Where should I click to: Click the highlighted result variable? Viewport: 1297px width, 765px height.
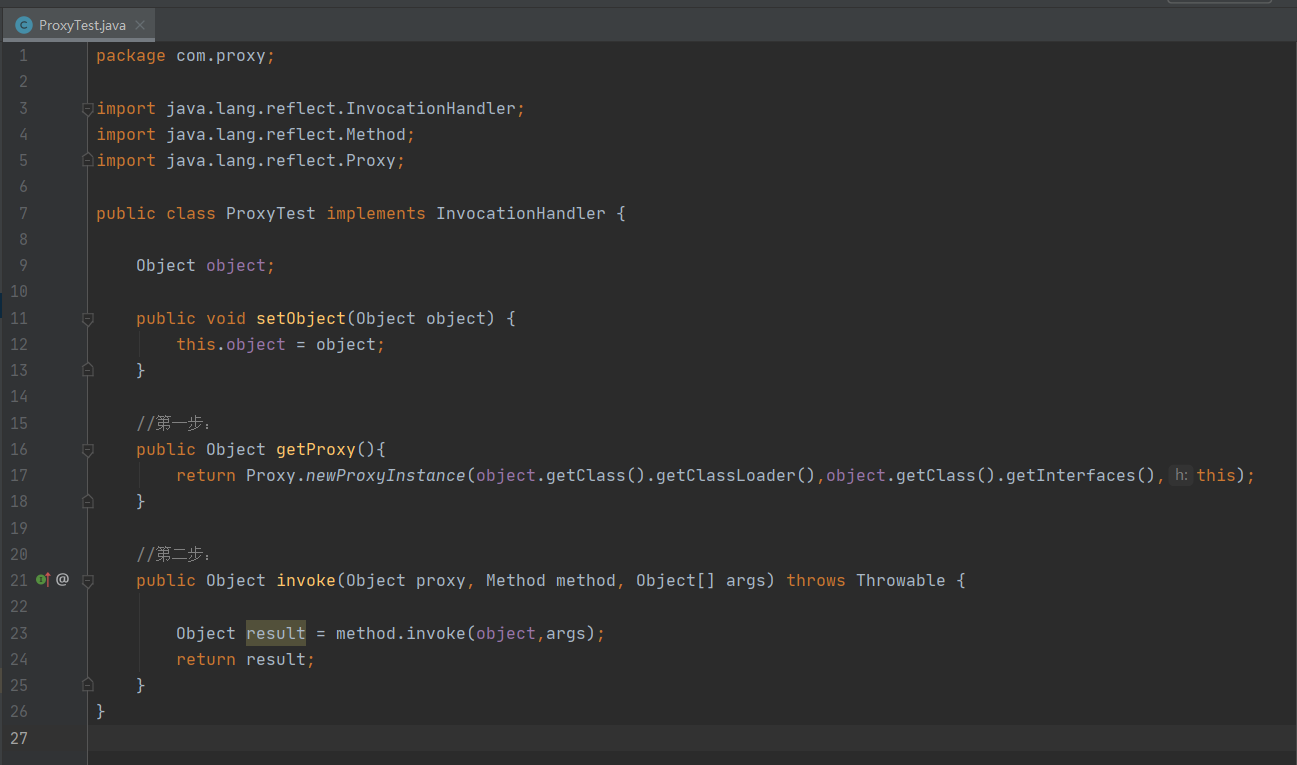(275, 632)
